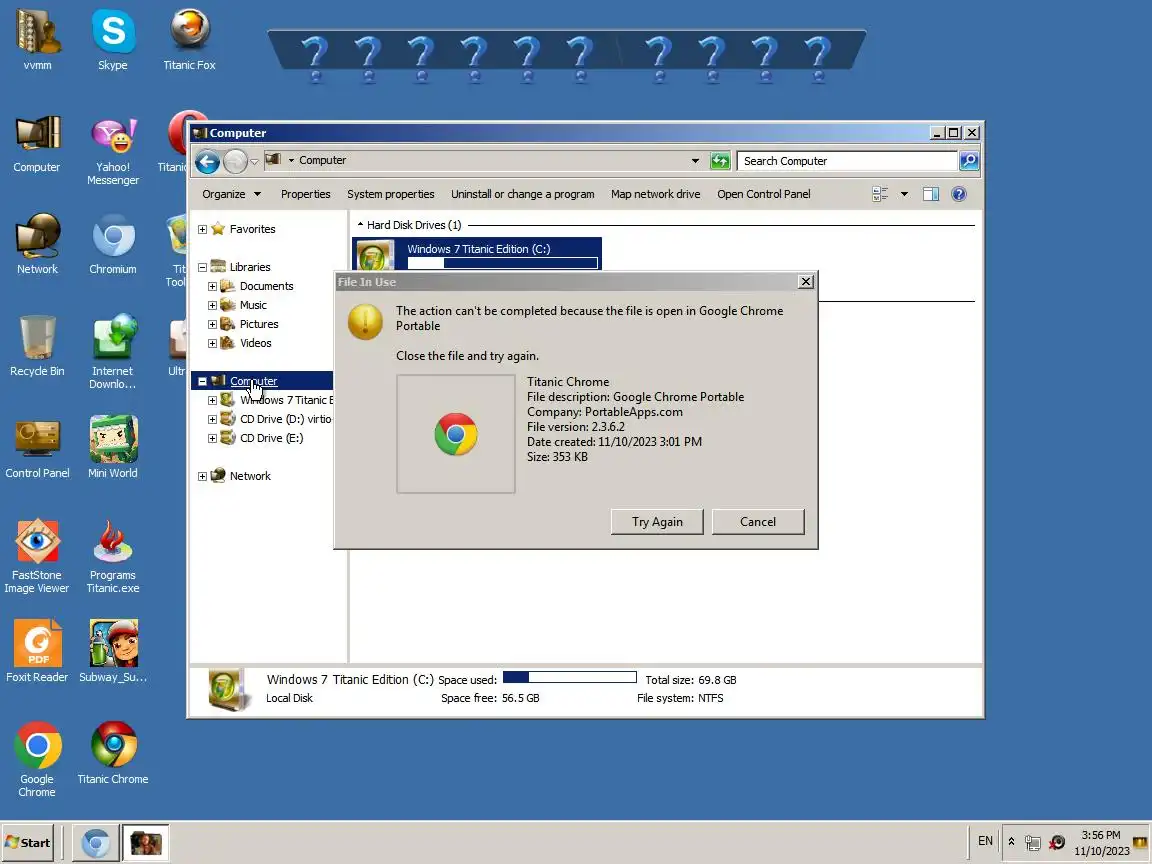Launch Google Chrome desktop icon
The image size is (1152, 864).
pos(37,759)
